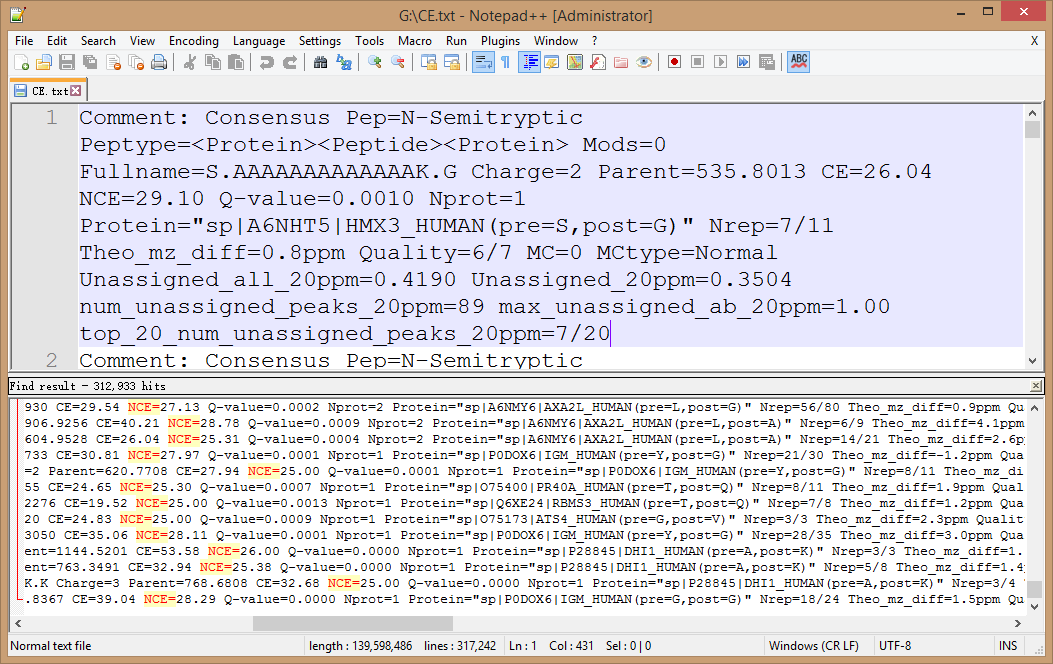Click the Find binoculars icon
1053x664 pixels.
coord(320,62)
